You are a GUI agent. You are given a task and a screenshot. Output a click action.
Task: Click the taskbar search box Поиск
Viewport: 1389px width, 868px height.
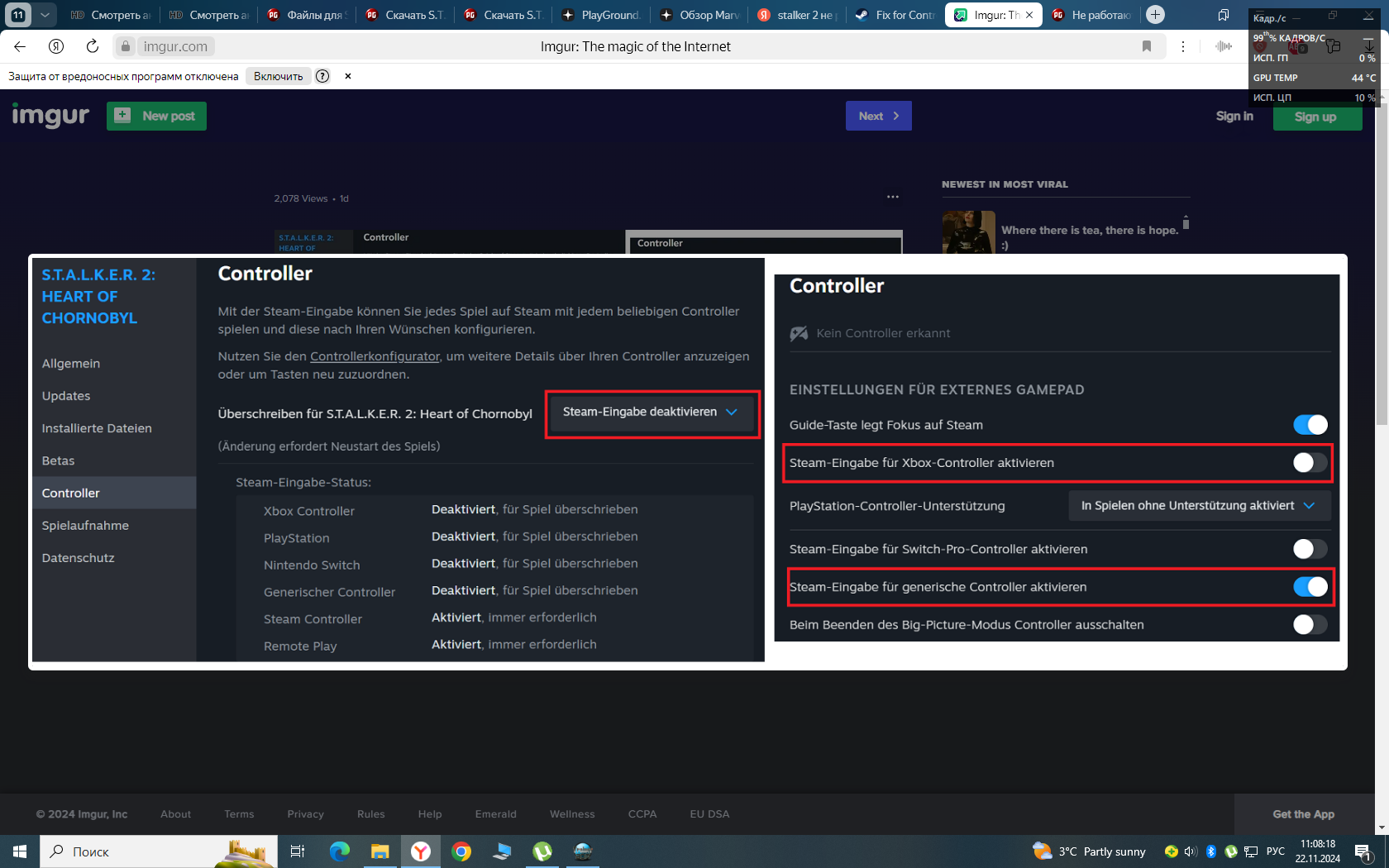pyautogui.click(x=157, y=851)
